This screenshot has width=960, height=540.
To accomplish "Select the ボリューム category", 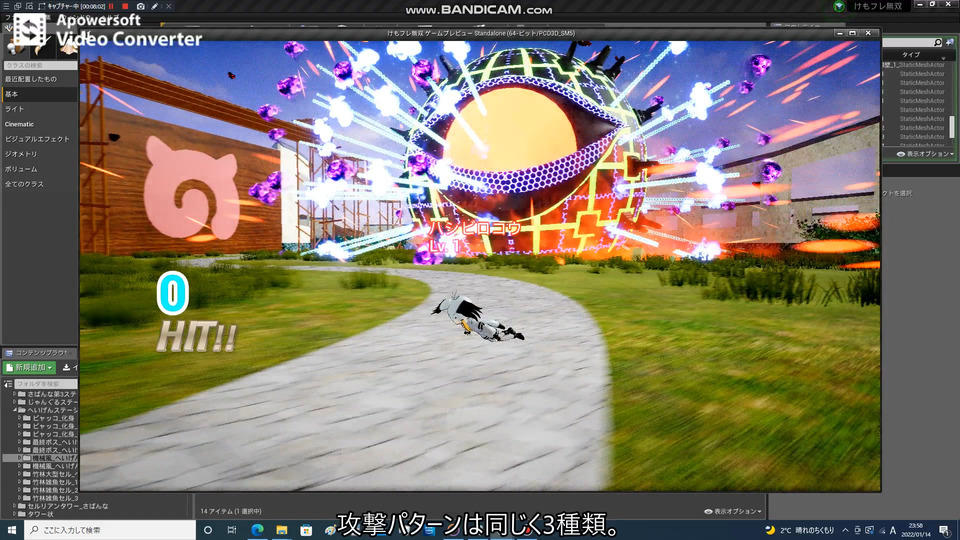I will tap(21, 169).
